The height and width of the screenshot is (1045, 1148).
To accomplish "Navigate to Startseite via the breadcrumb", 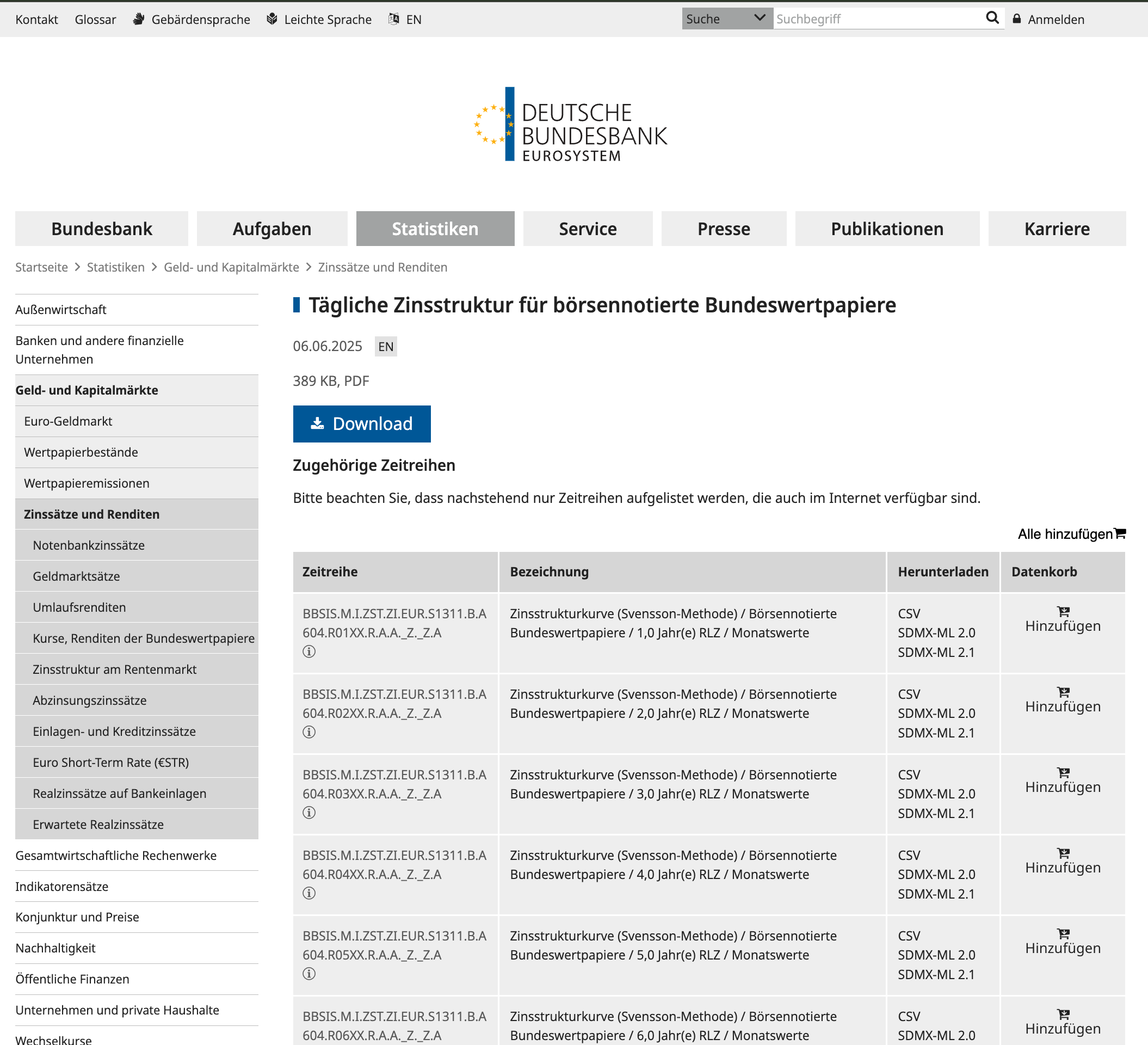I will point(41,267).
